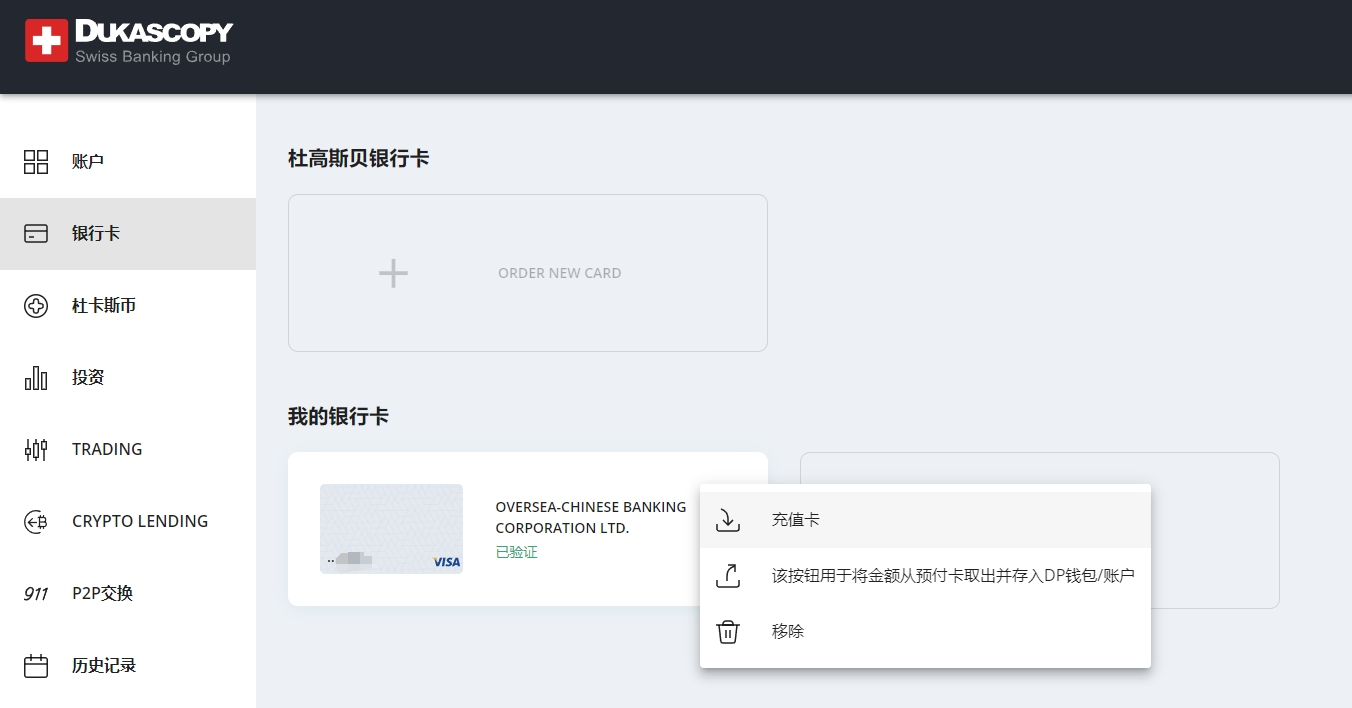Open the 历史记录 calendar icon
The height and width of the screenshot is (708, 1352).
coord(36,666)
